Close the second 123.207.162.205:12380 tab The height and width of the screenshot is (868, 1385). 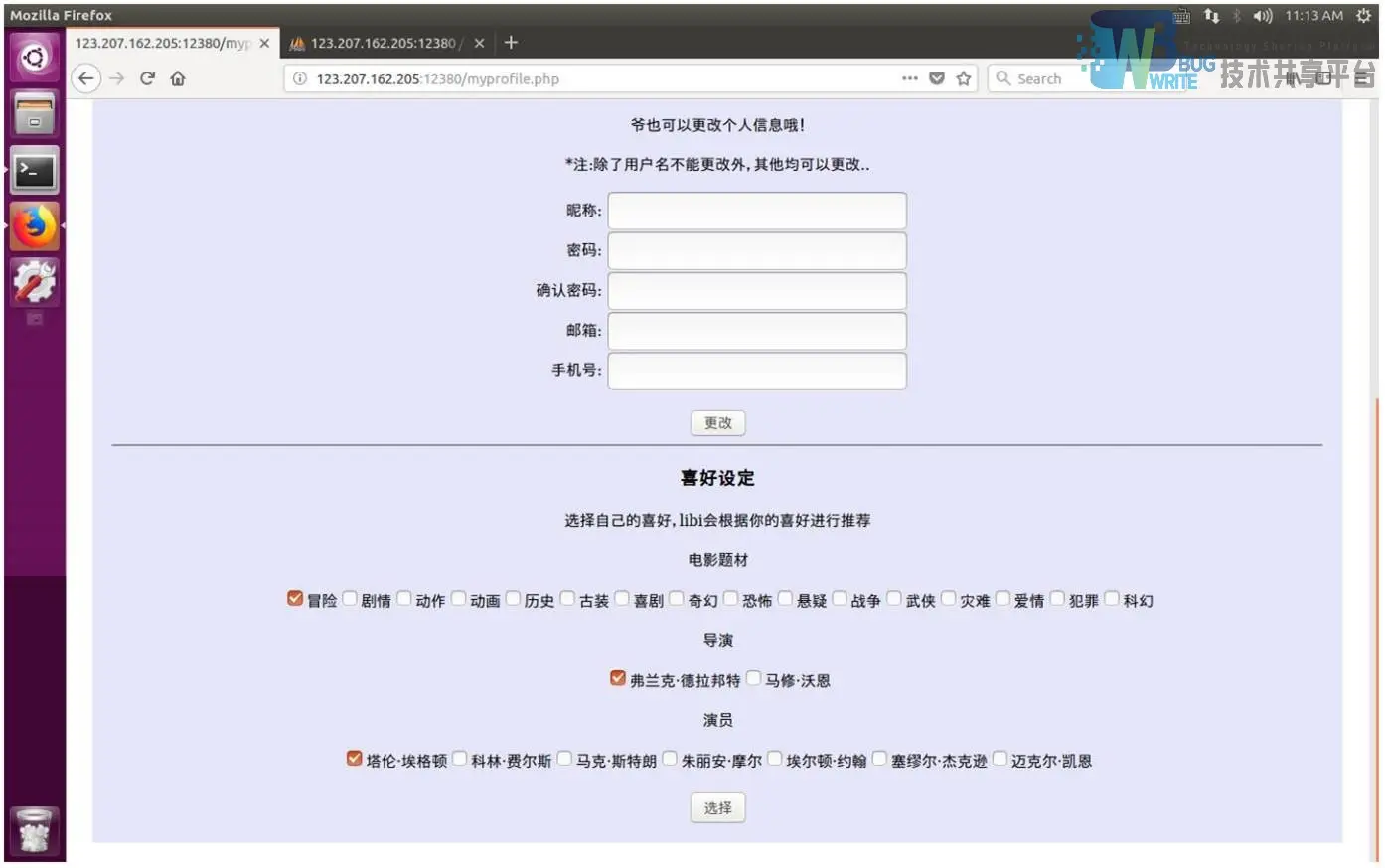coord(479,43)
